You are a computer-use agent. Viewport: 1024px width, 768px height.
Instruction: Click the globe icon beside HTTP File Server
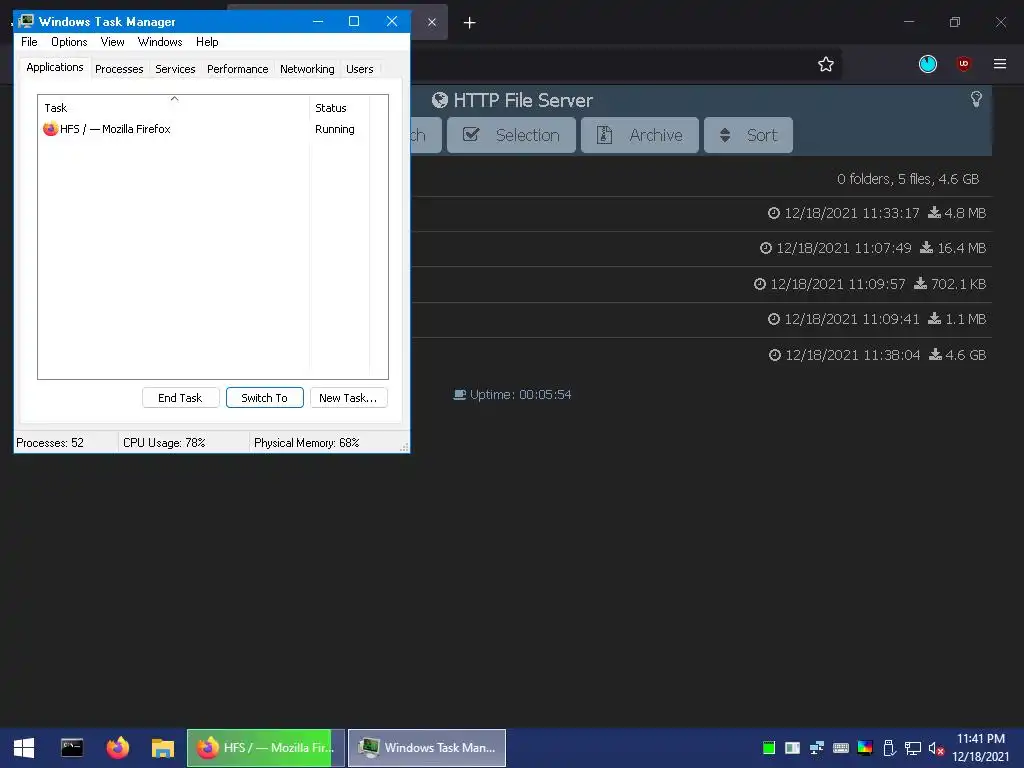pos(440,100)
